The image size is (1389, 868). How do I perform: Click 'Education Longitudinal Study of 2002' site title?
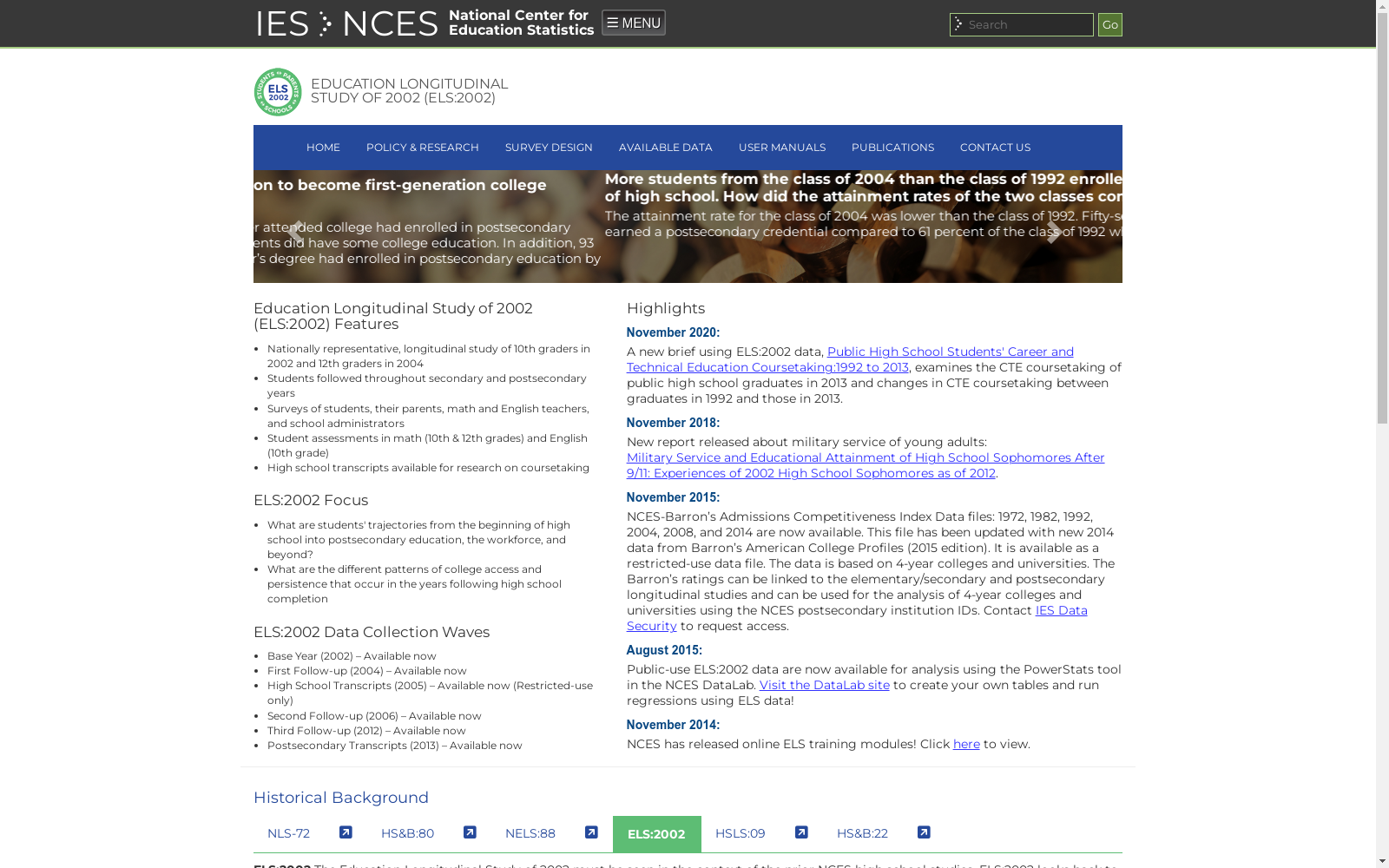tap(409, 91)
